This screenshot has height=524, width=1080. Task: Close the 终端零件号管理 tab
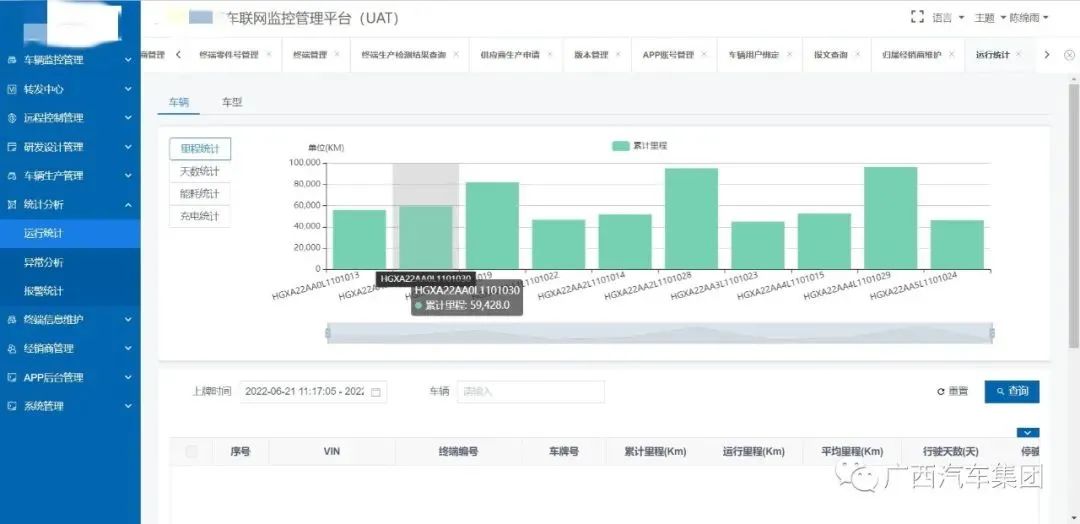(x=269, y=54)
